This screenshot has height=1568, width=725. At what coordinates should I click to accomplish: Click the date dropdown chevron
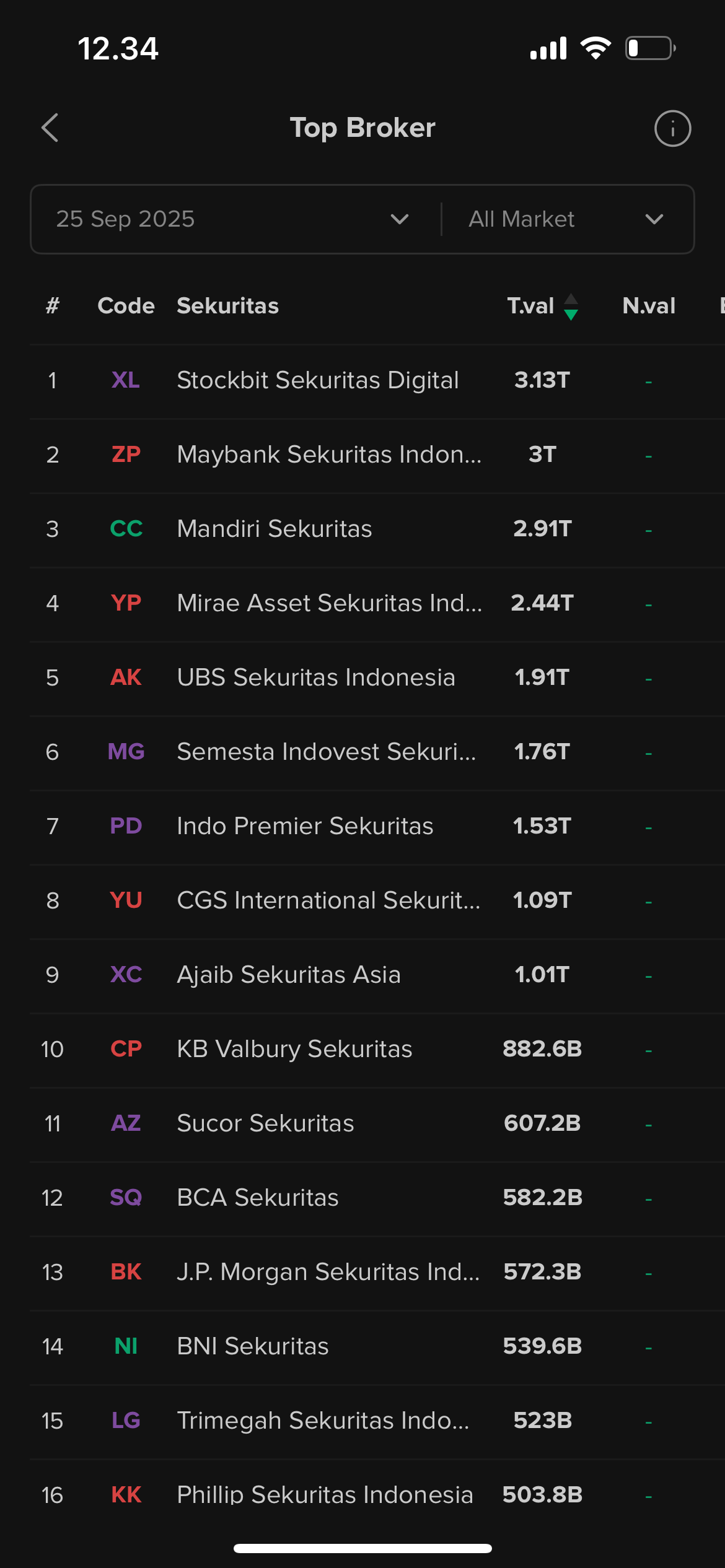tap(400, 219)
